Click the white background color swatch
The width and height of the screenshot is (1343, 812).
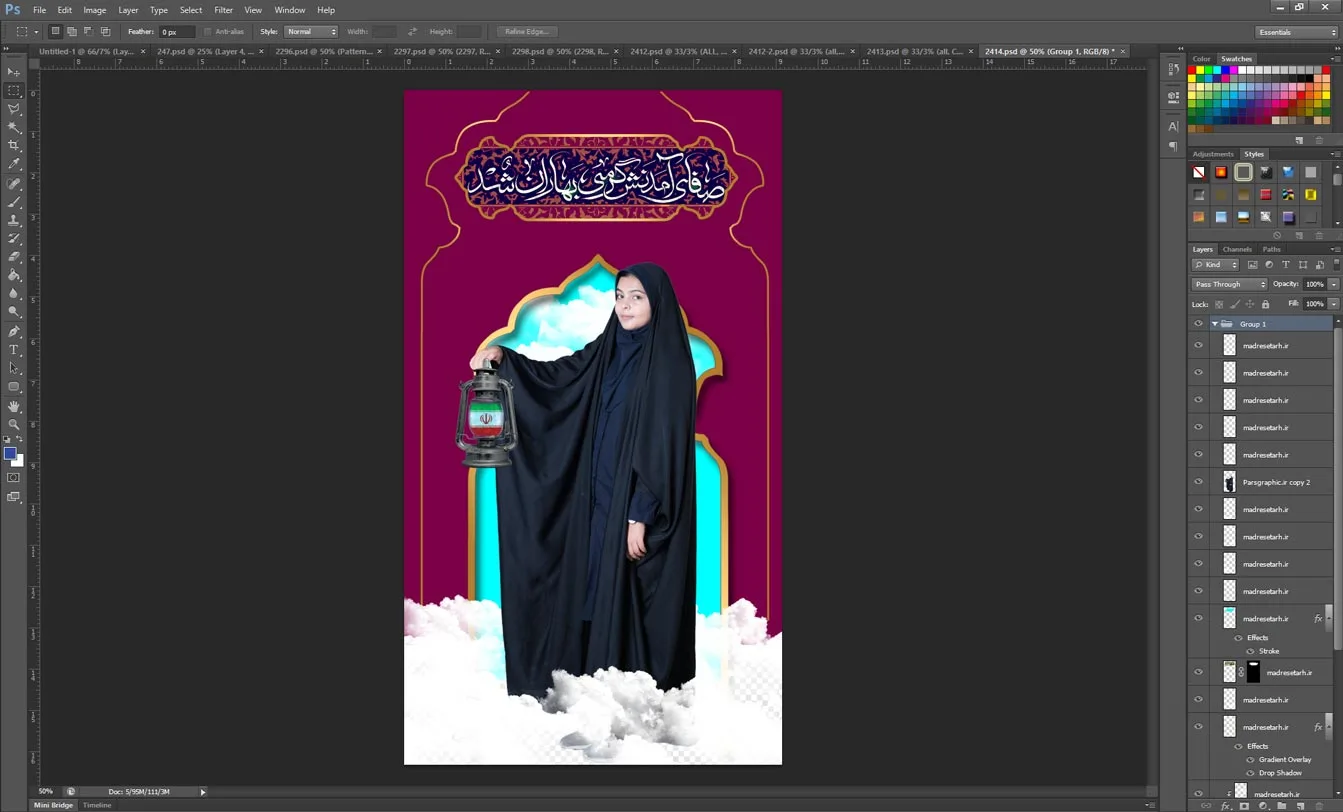coord(18,461)
